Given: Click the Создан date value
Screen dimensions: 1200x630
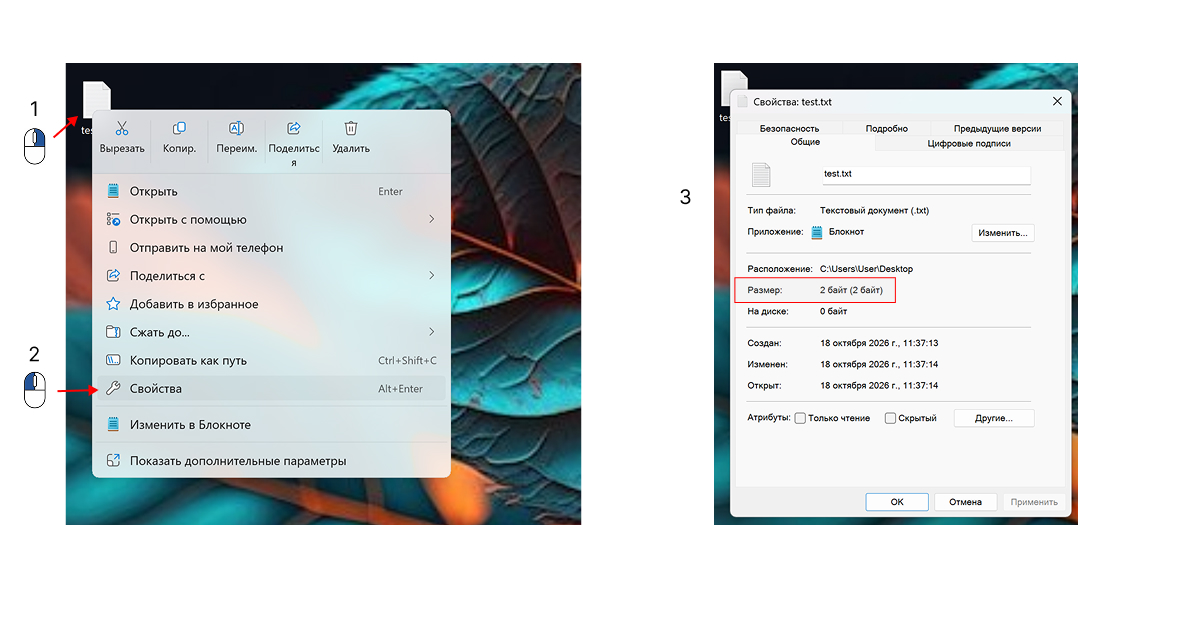Looking at the screenshot, I should point(879,343).
